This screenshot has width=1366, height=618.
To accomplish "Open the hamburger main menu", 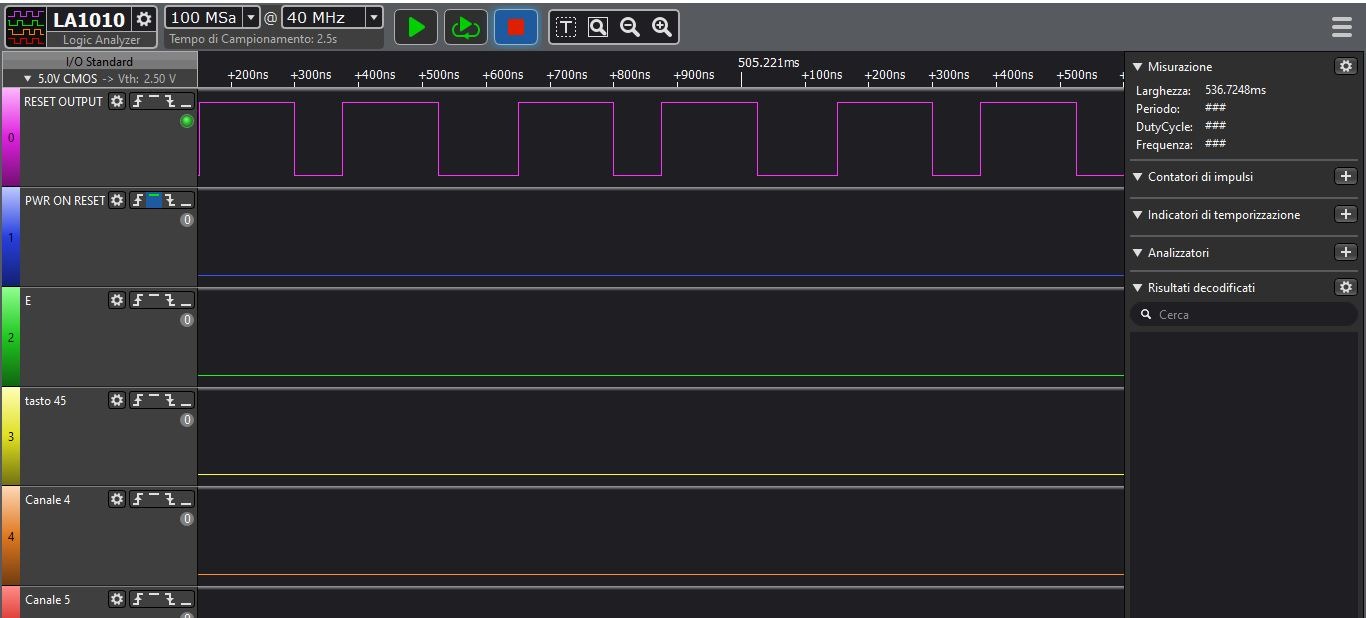I will (1342, 27).
